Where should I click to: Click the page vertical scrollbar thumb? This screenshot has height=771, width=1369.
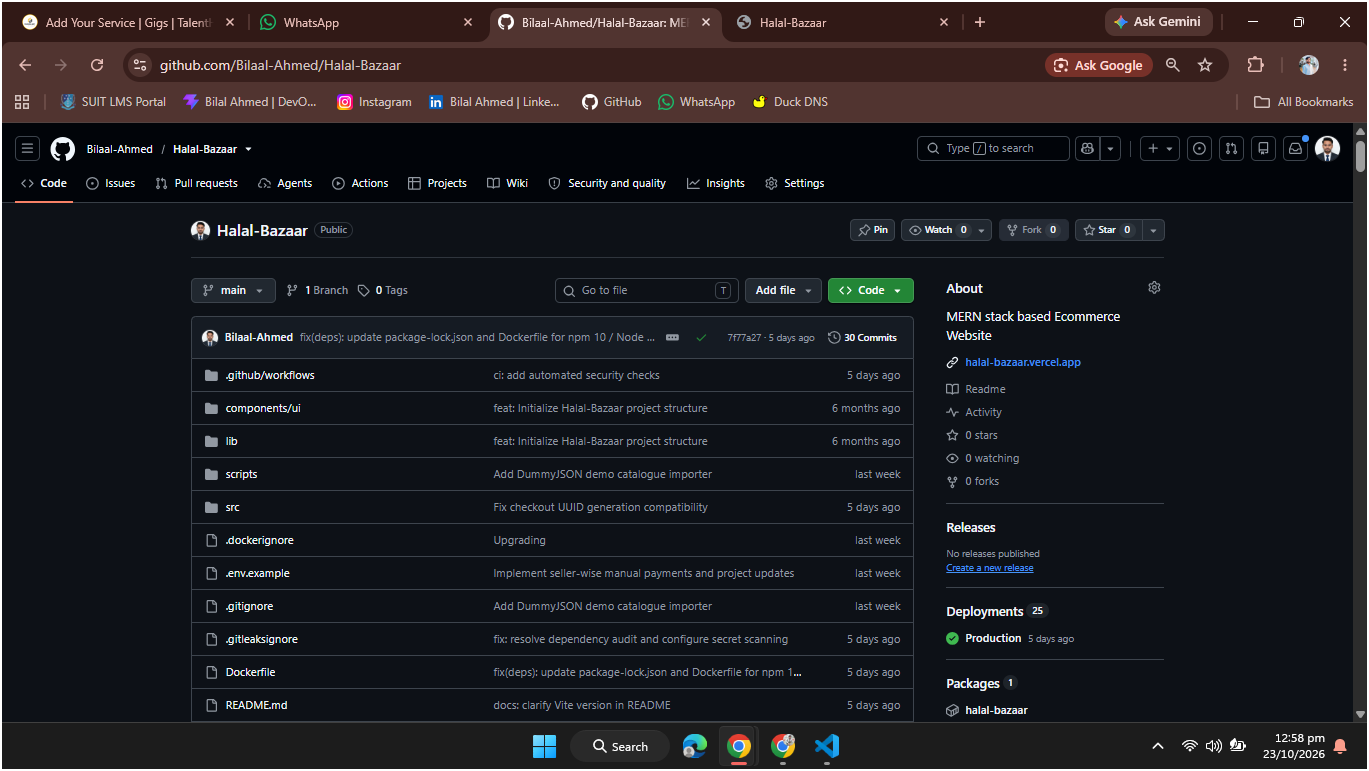coord(1360,157)
